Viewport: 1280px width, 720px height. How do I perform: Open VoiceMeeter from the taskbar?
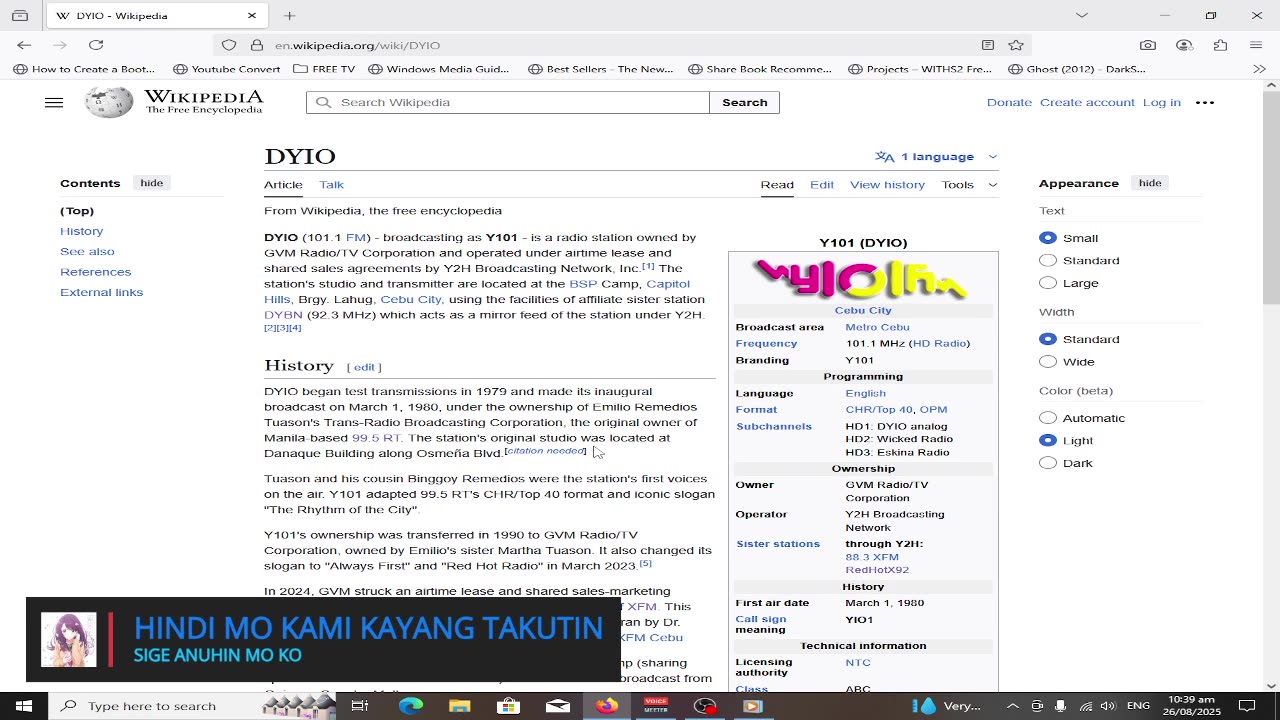point(656,706)
